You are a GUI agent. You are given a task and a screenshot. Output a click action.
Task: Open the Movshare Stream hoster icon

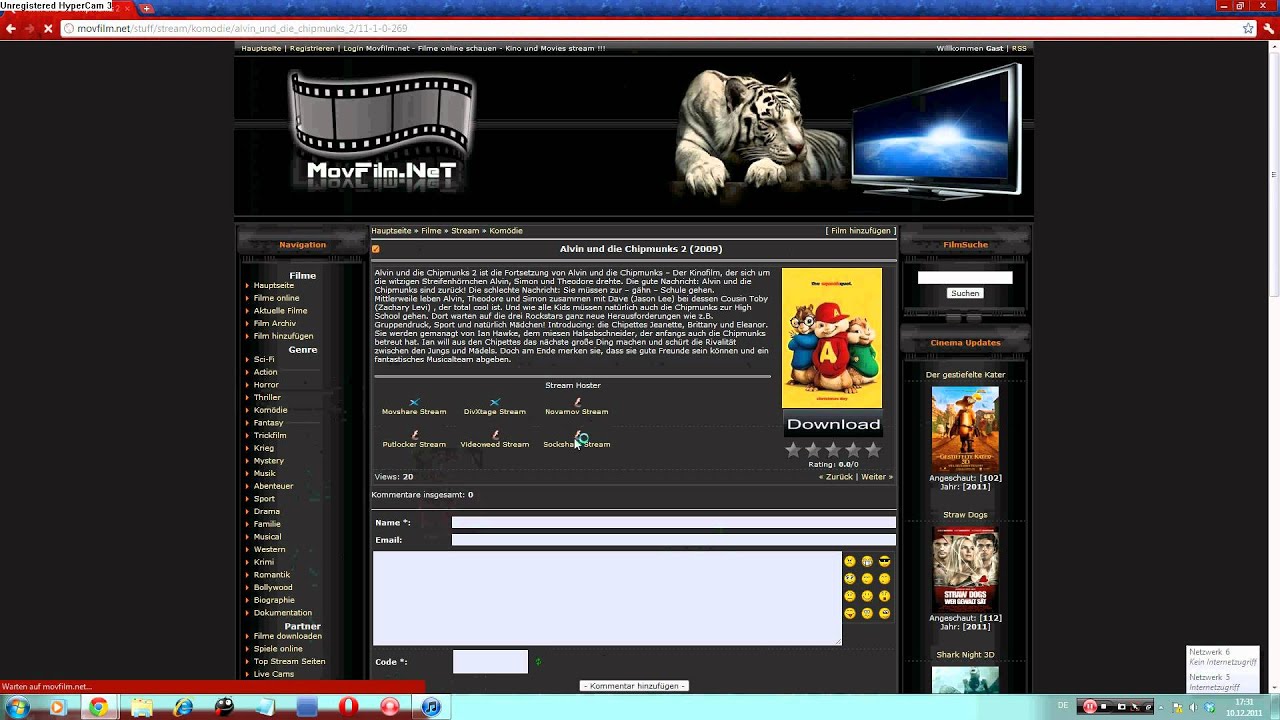(414, 402)
